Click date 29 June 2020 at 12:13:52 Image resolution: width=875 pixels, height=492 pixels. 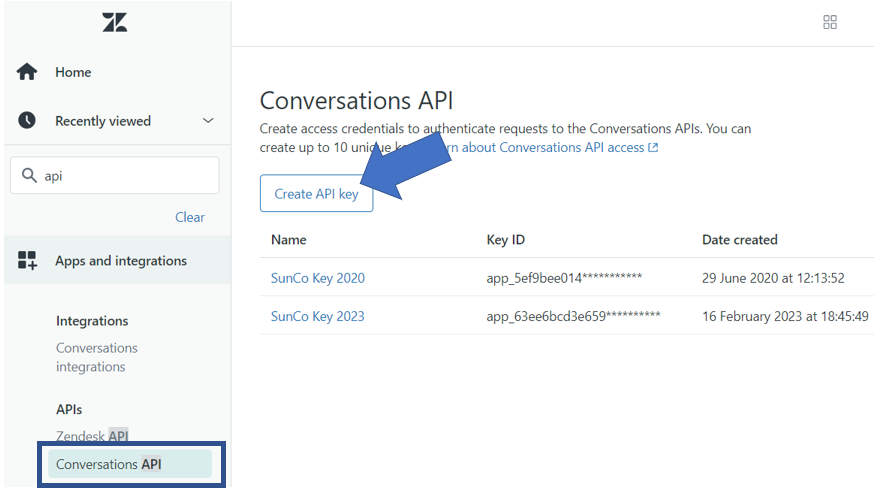click(x=773, y=278)
